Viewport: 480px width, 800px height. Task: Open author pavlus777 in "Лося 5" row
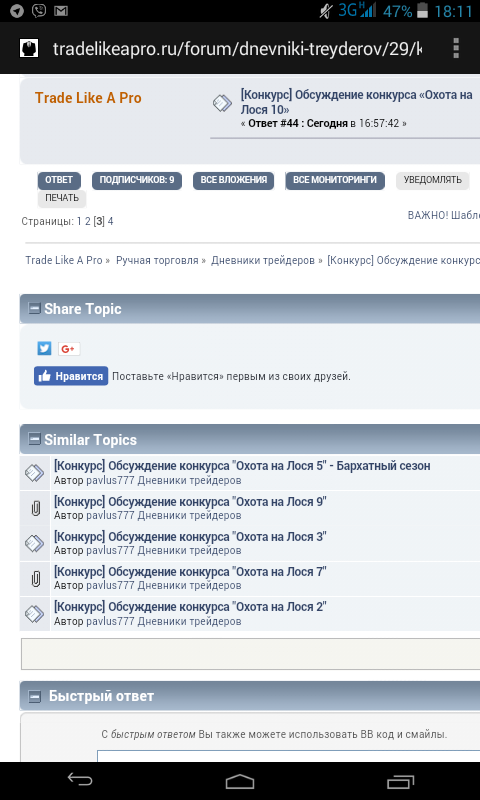click(110, 481)
